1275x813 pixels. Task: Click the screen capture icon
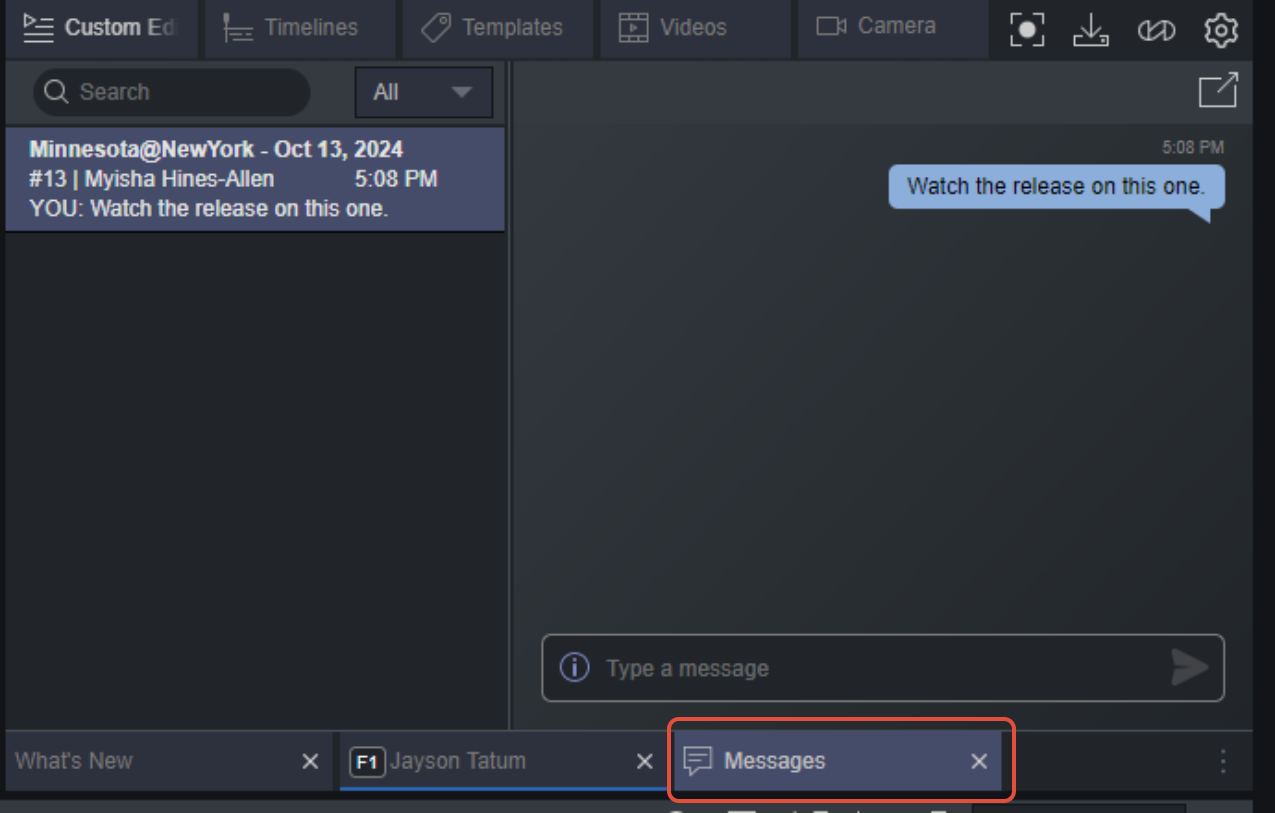[1027, 30]
